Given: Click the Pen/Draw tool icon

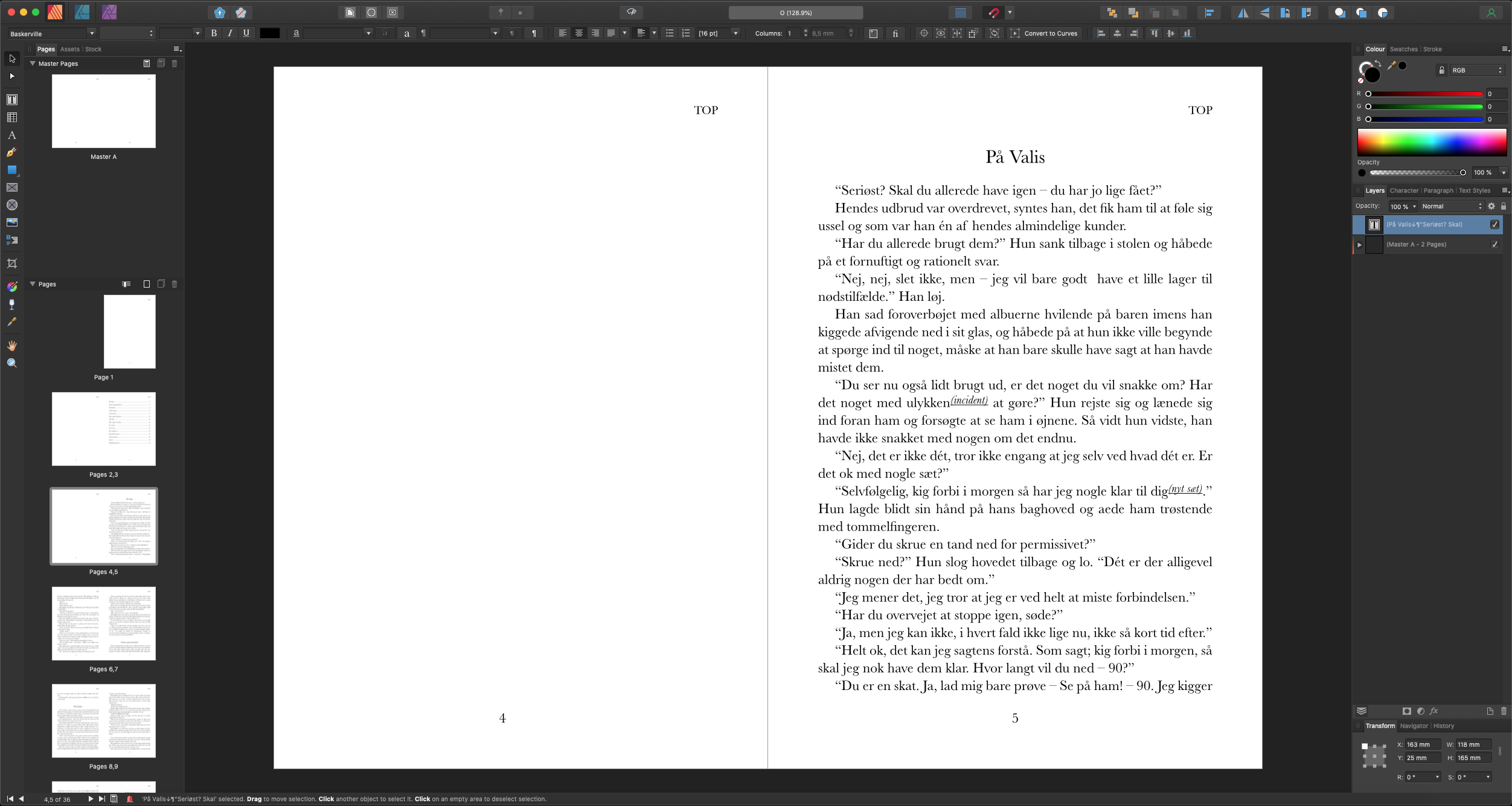Looking at the screenshot, I should click(12, 151).
